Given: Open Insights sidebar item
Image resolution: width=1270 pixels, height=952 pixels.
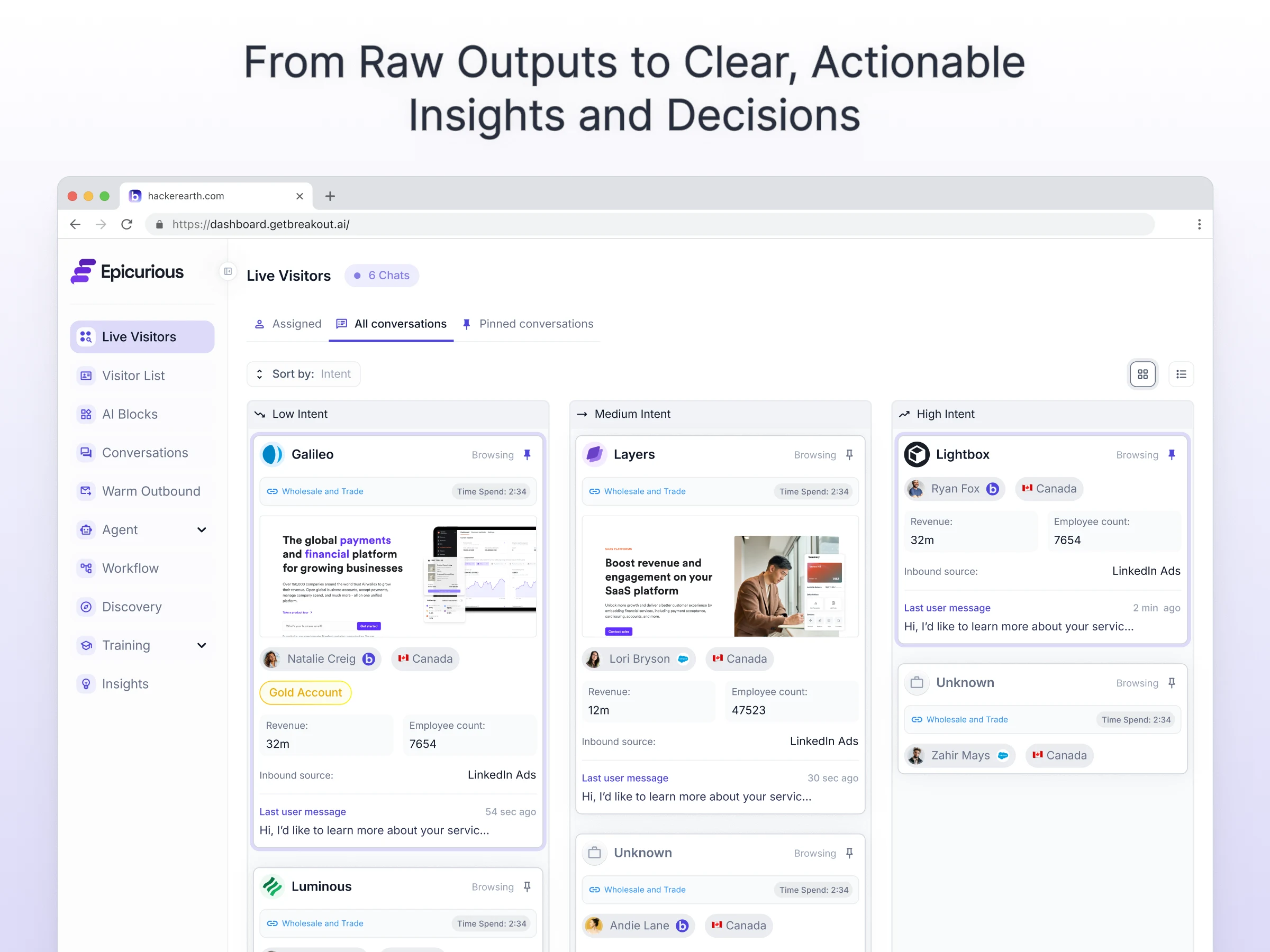Looking at the screenshot, I should [x=125, y=683].
